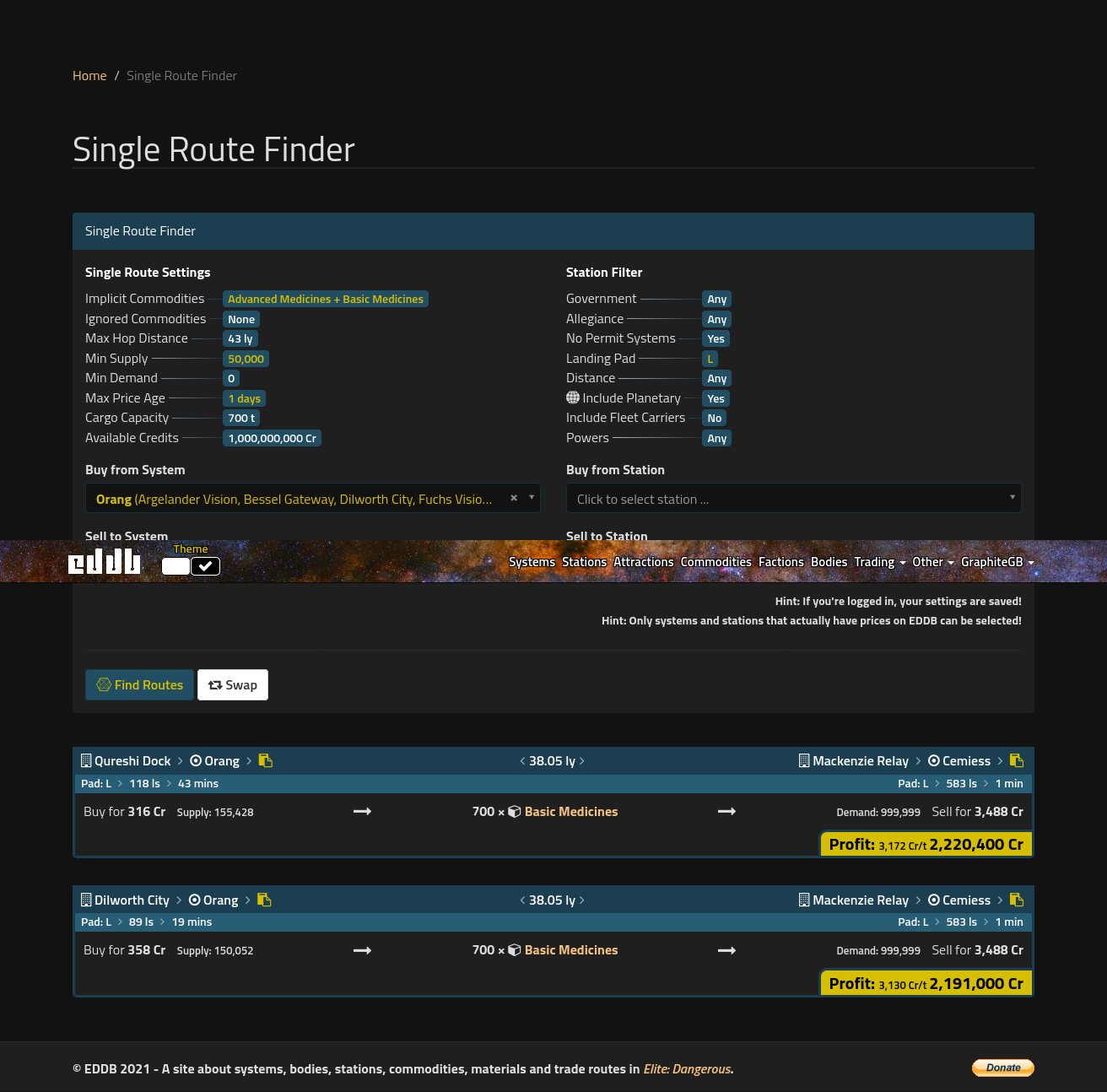Go to the Home breadcrumb link
Screen dimensions: 1107x1092
tap(89, 76)
